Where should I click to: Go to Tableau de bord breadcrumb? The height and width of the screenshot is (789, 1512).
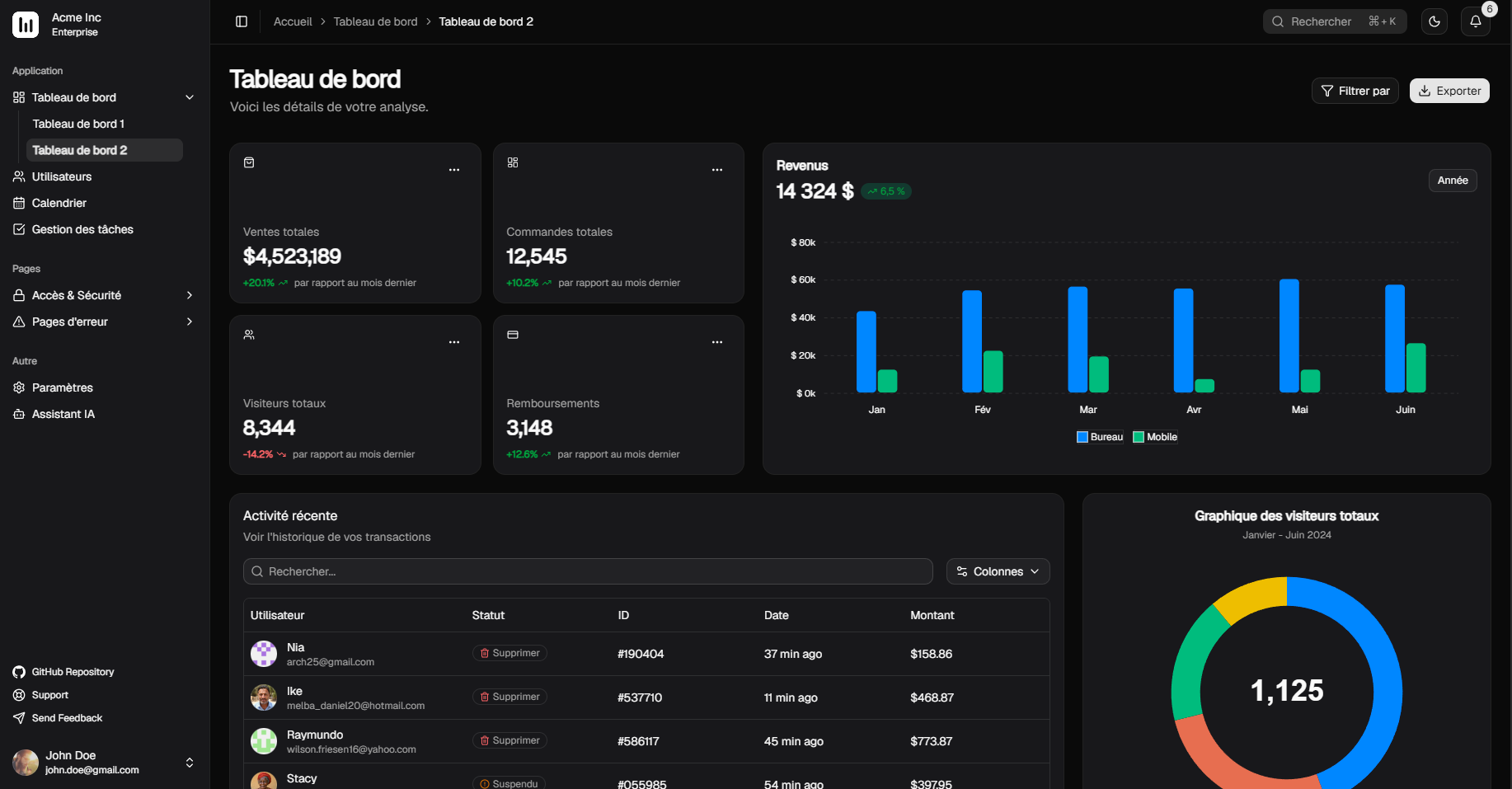[375, 21]
